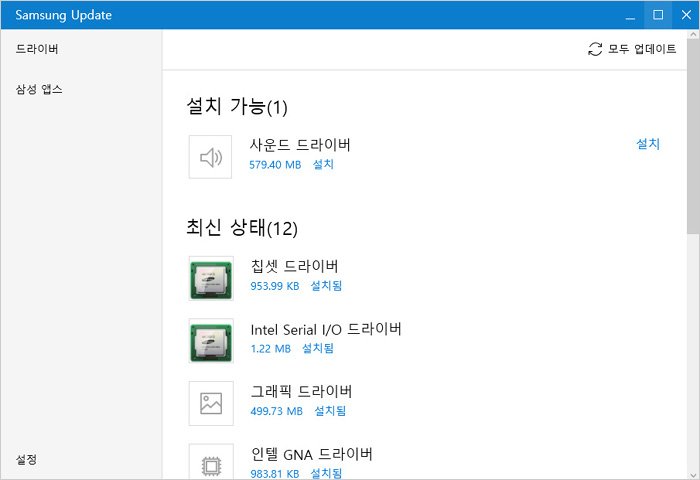Click the chipset driver (칩셋 드라이버) chip icon

[211, 278]
